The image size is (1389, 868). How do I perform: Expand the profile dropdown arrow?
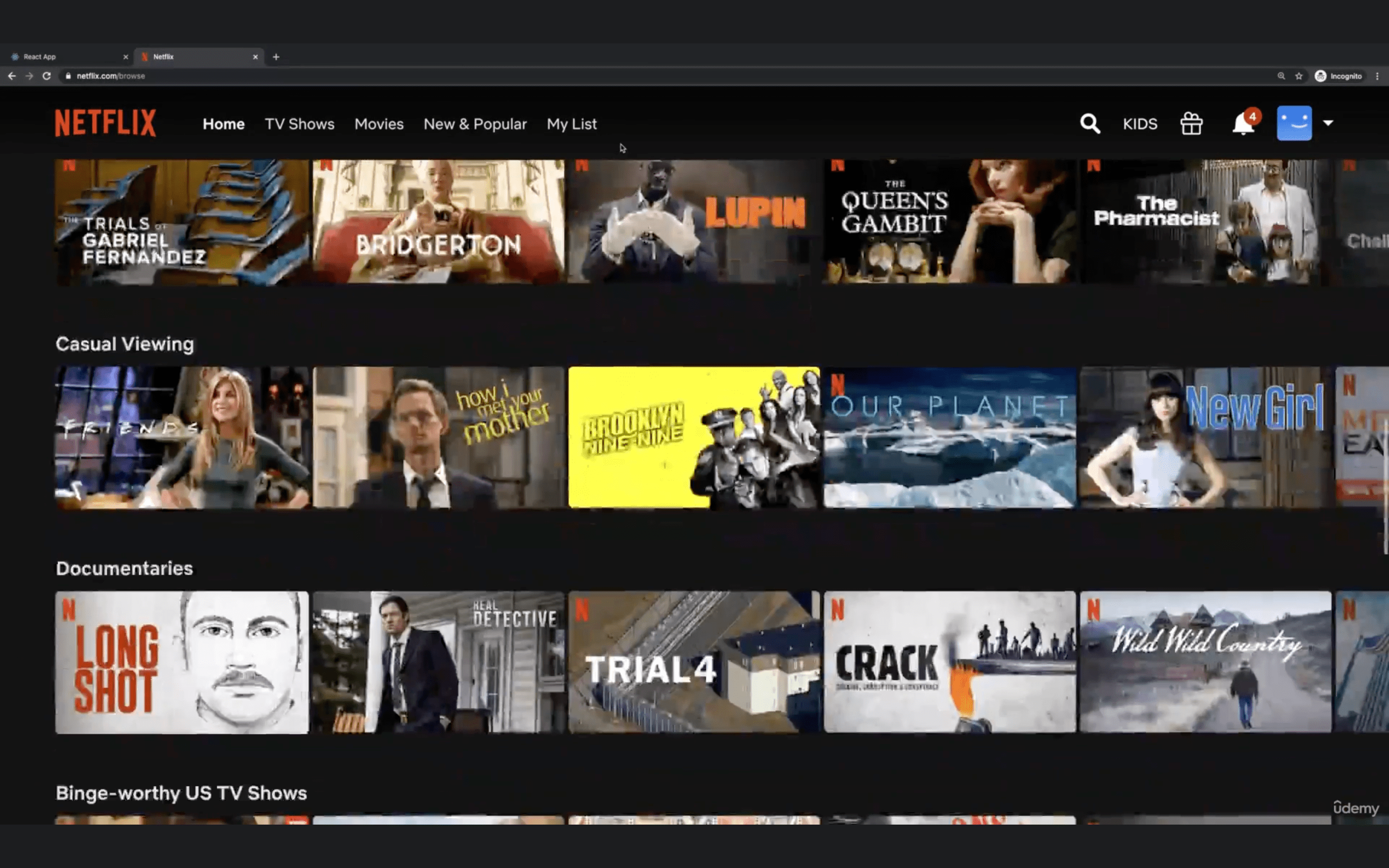[x=1328, y=123]
